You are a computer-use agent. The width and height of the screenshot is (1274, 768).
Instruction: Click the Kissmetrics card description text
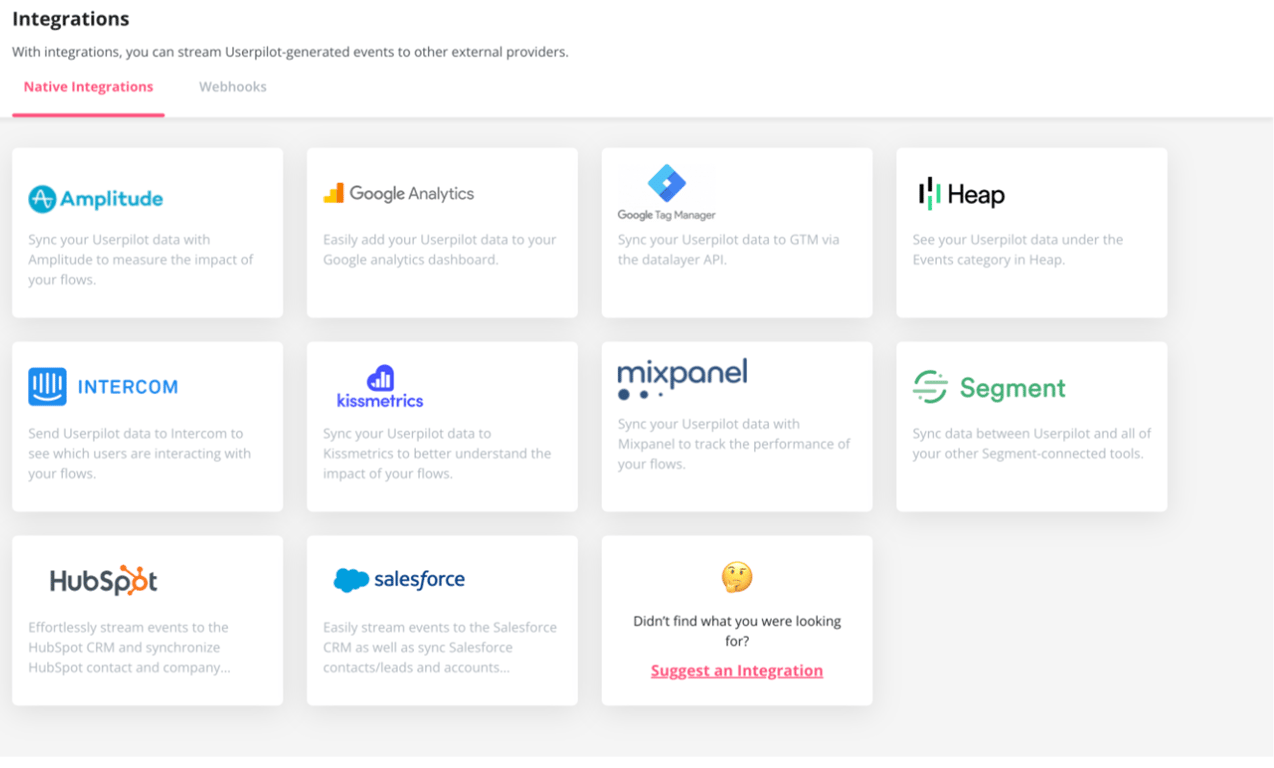(x=437, y=454)
